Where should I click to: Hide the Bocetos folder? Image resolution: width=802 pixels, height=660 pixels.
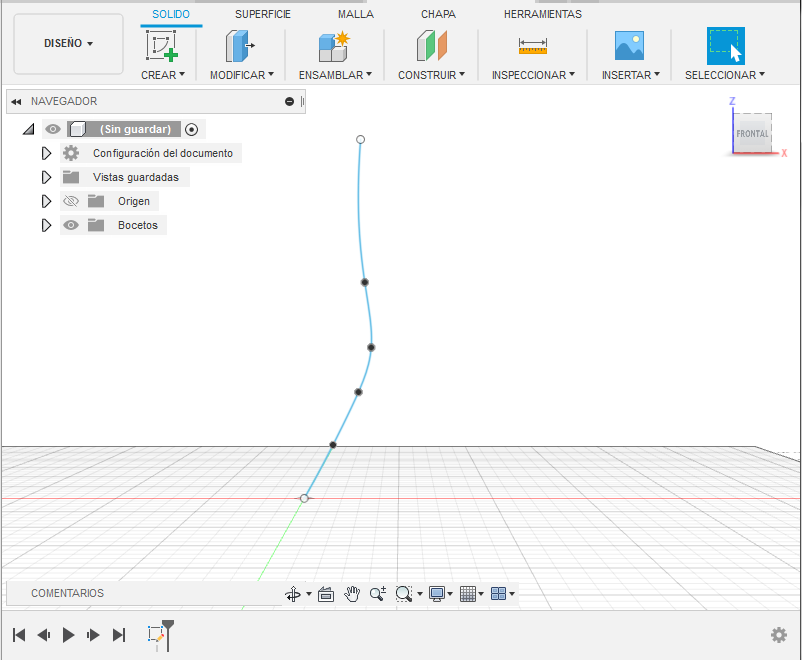click(x=71, y=225)
